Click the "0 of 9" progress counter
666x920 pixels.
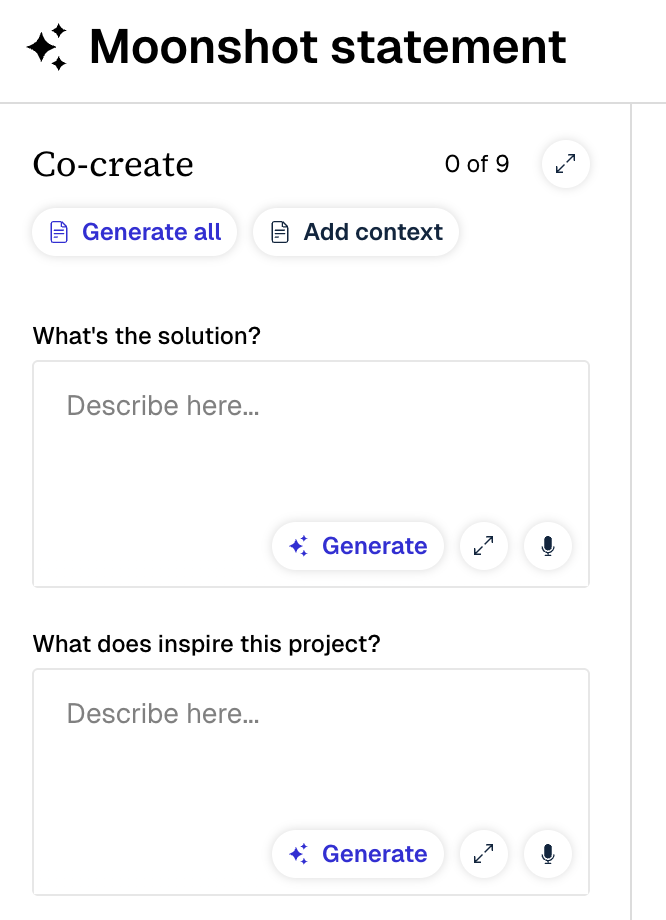coord(476,164)
